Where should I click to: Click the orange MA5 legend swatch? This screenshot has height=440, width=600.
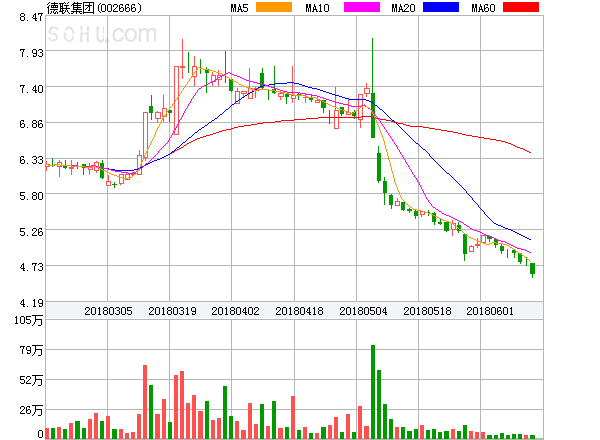274,7
